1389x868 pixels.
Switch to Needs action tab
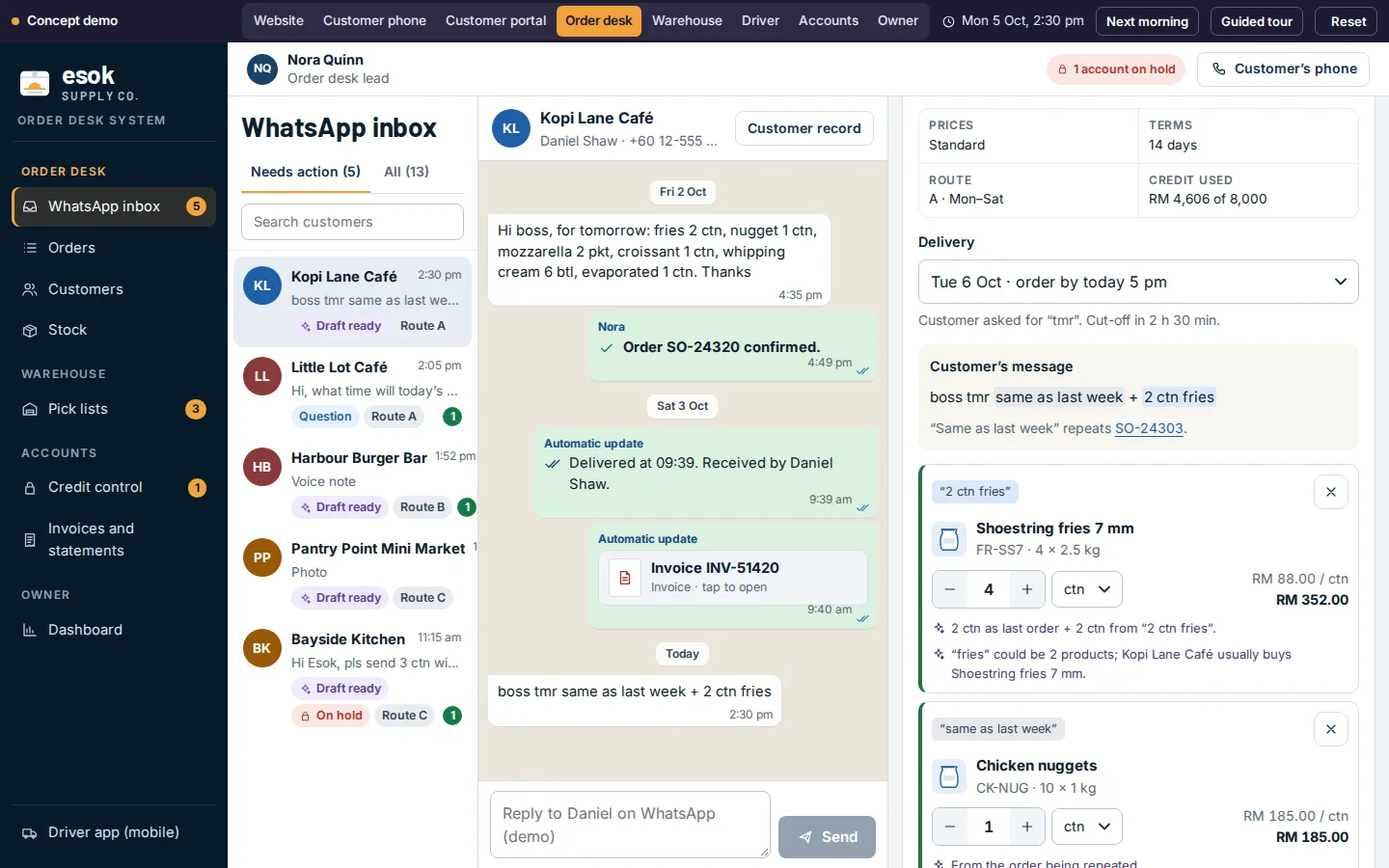coord(306,172)
